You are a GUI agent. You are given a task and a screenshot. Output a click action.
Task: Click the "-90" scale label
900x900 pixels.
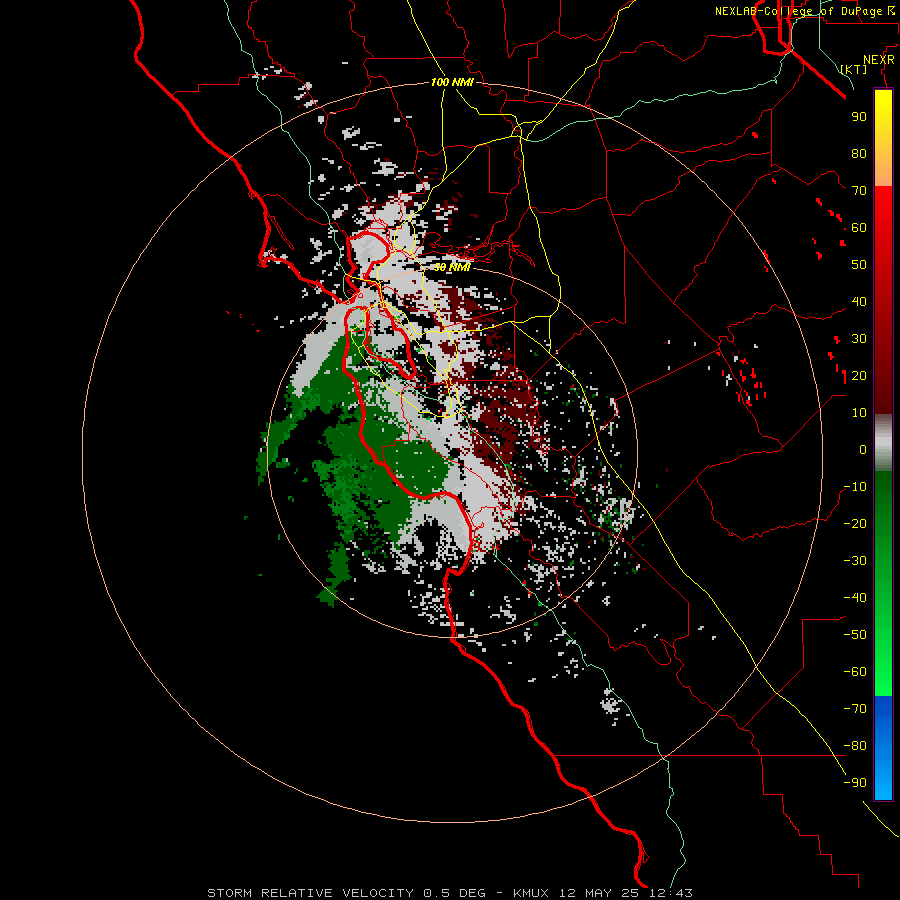855,783
